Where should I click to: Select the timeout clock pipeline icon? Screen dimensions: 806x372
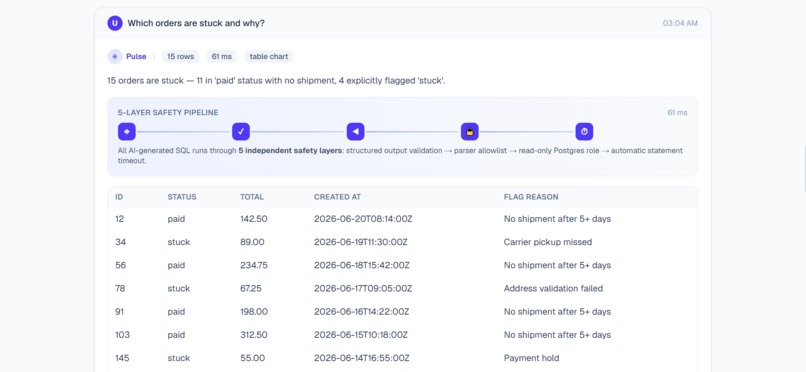(584, 132)
